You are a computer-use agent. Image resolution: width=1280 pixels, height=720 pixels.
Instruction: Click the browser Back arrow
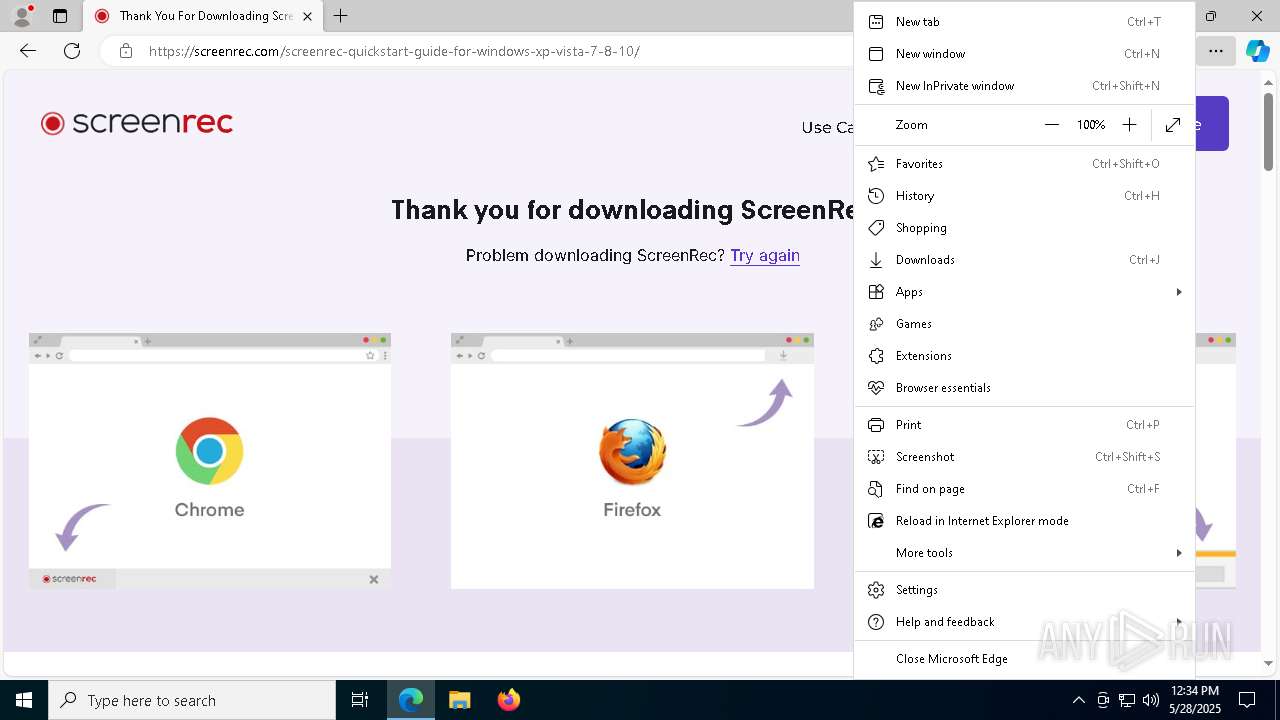click(28, 51)
